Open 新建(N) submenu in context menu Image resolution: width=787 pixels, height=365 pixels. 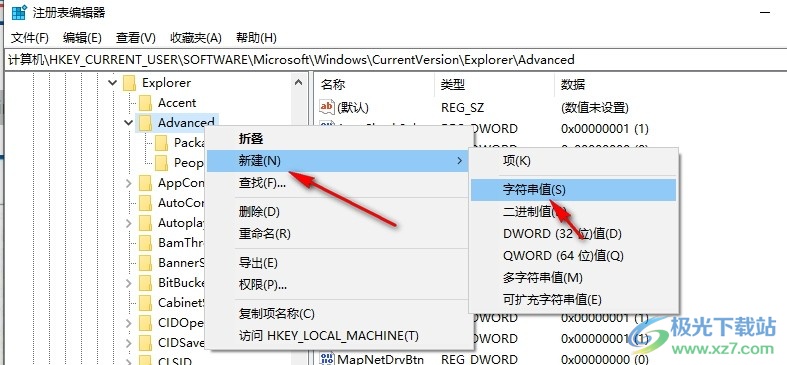point(337,161)
